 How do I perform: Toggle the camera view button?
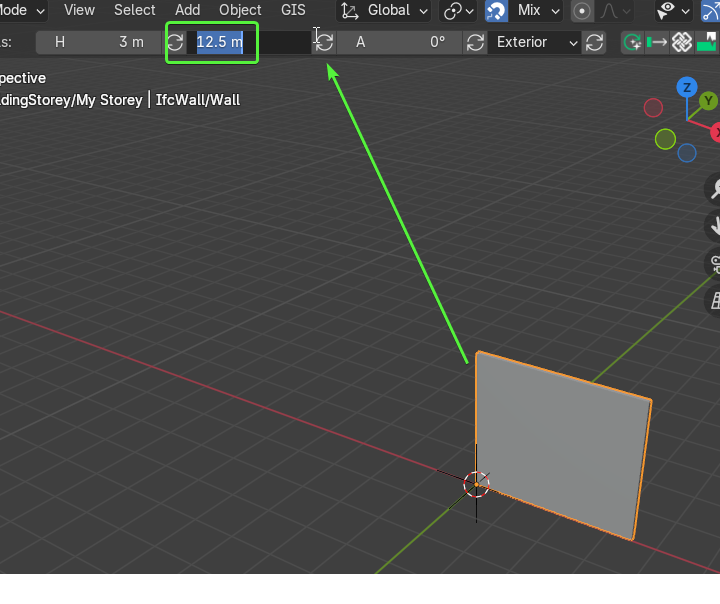coord(714,264)
